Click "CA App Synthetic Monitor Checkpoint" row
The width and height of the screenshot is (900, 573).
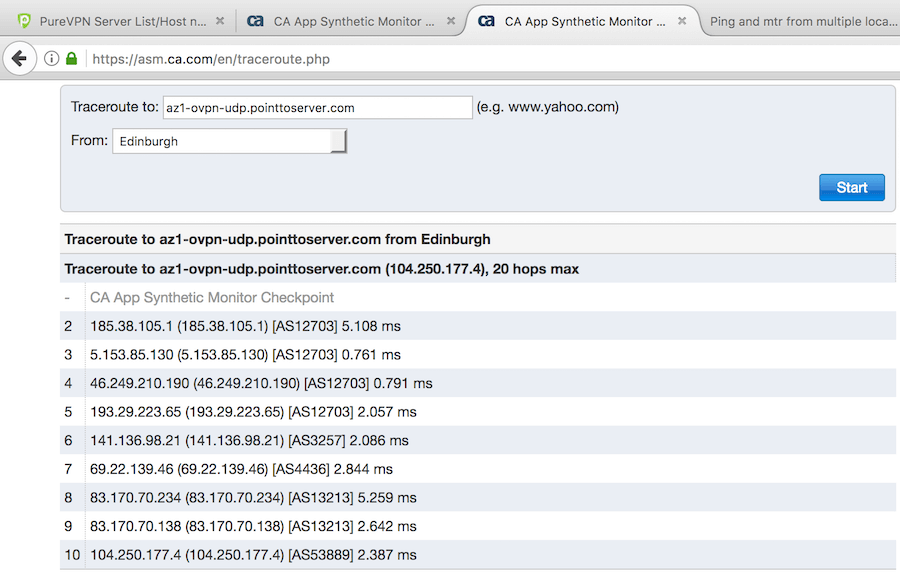pyautogui.click(x=478, y=297)
